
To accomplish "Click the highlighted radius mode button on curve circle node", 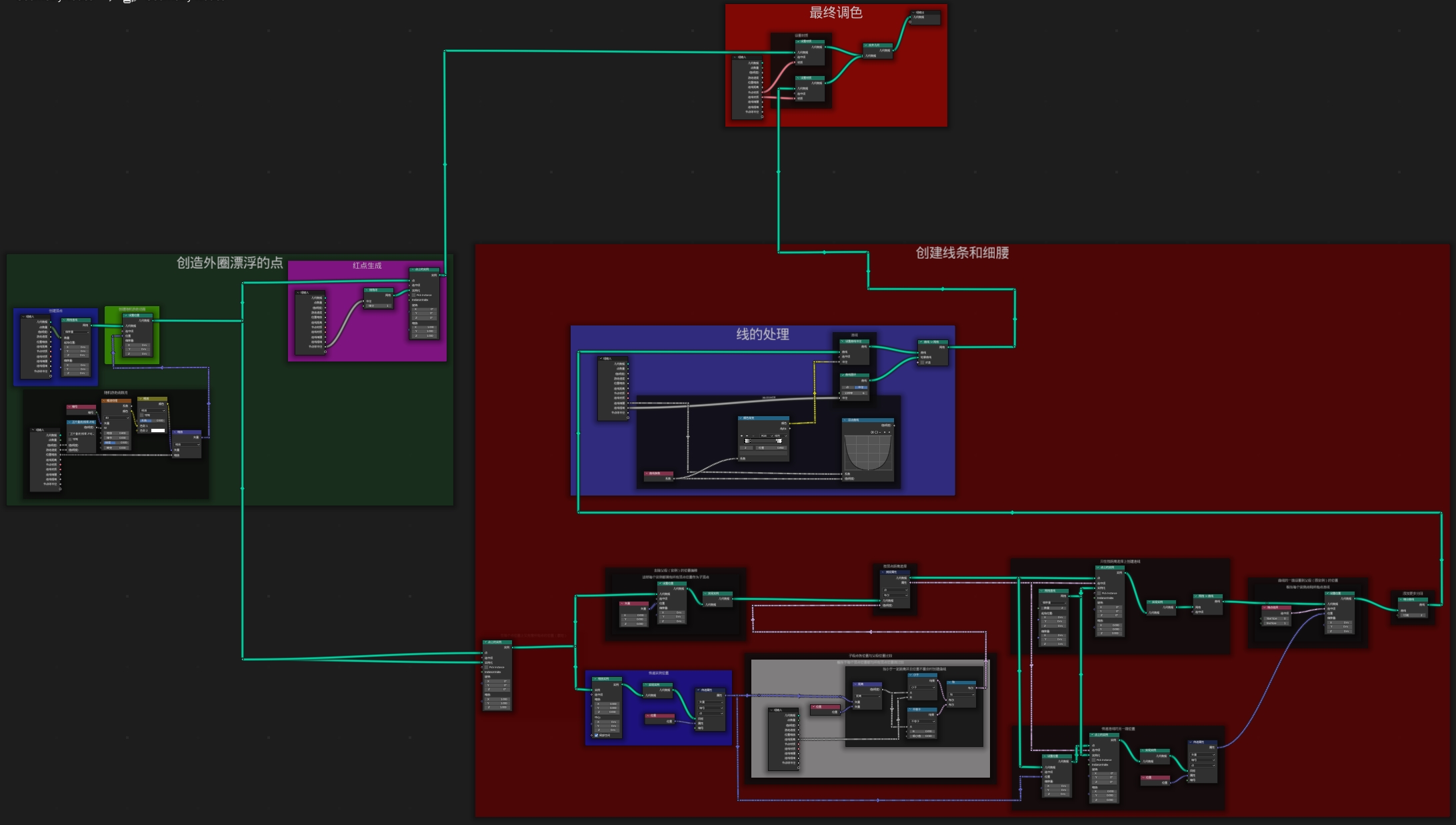I will tap(861, 387).
